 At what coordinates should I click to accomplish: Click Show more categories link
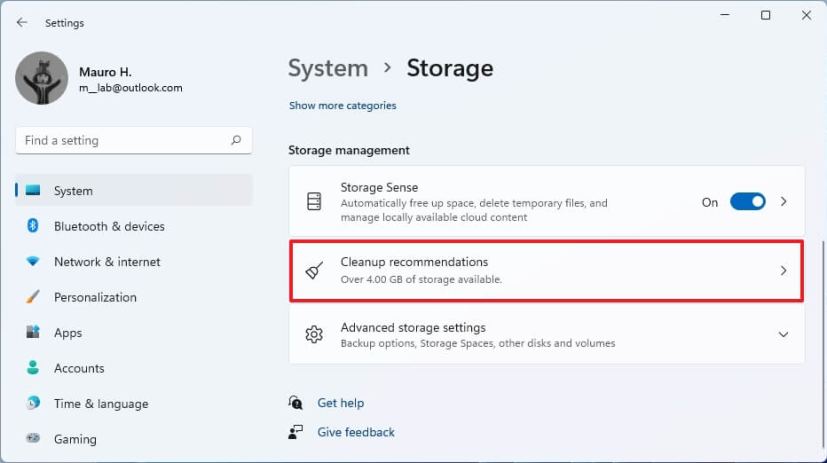[x=342, y=105]
